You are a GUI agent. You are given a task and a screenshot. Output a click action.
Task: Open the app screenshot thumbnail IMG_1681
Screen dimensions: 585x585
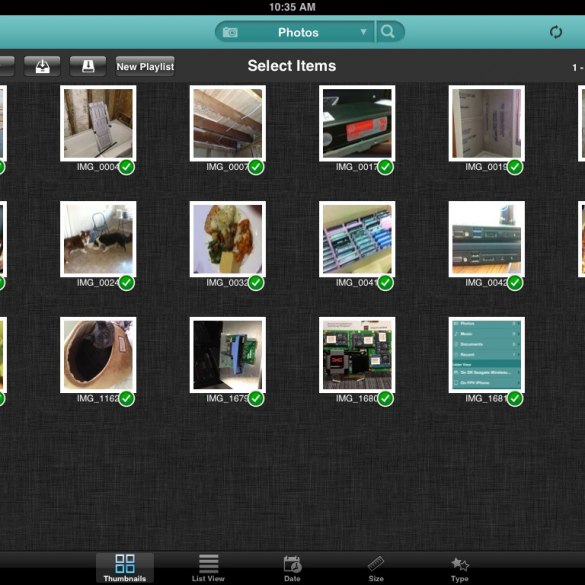(487, 355)
